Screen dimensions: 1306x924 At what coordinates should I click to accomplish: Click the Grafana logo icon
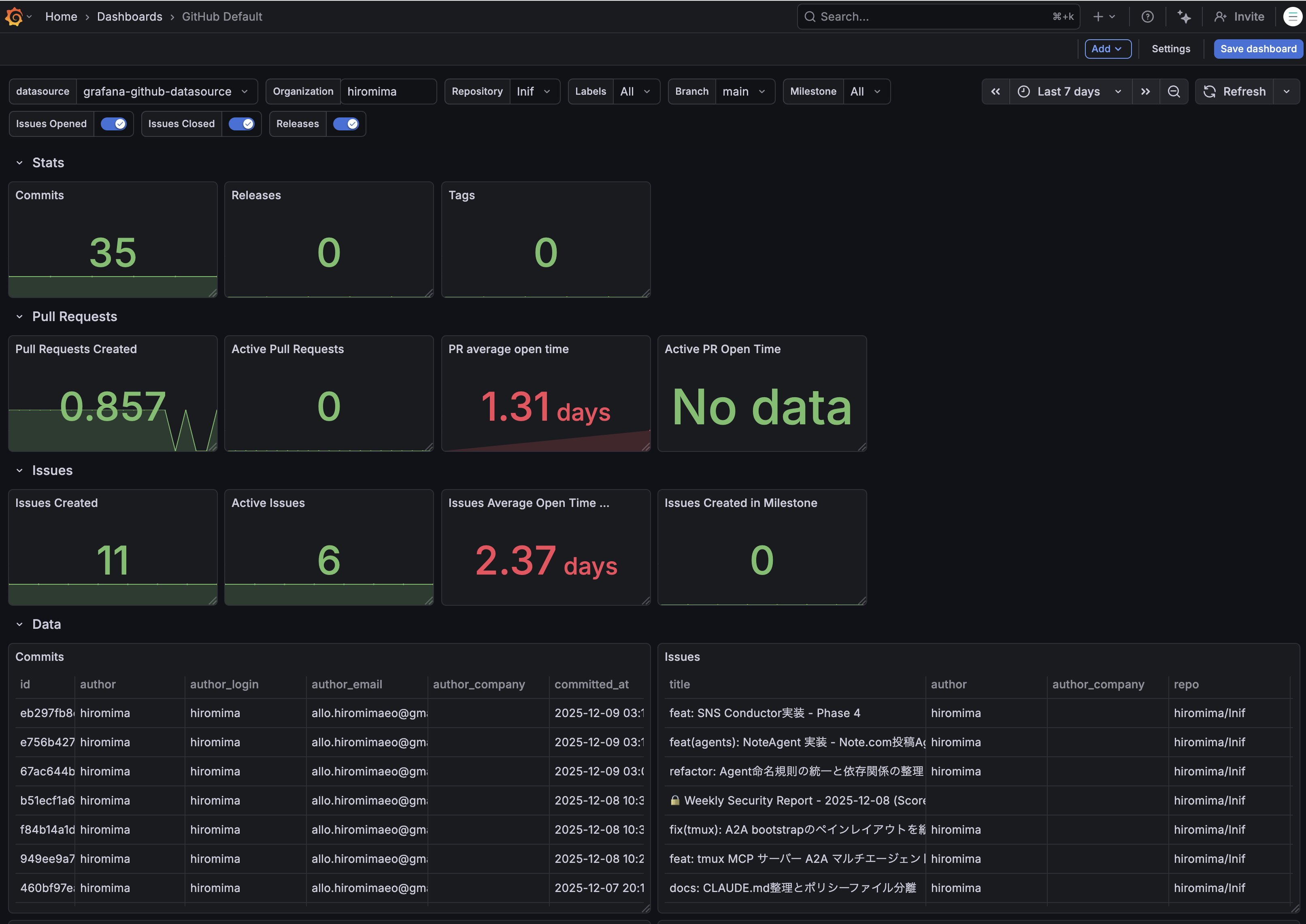click(14, 17)
